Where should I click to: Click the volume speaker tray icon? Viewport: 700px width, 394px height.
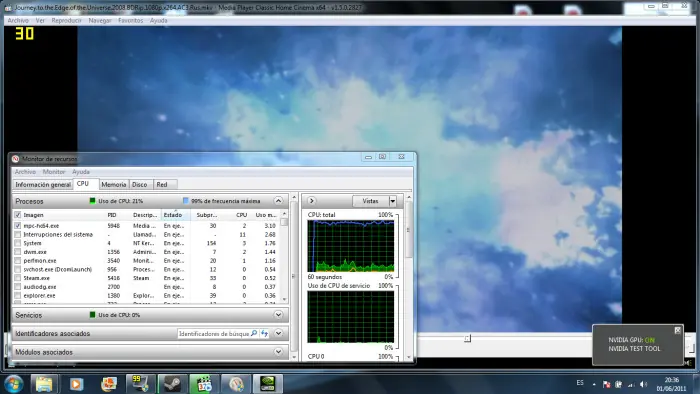[x=643, y=384]
